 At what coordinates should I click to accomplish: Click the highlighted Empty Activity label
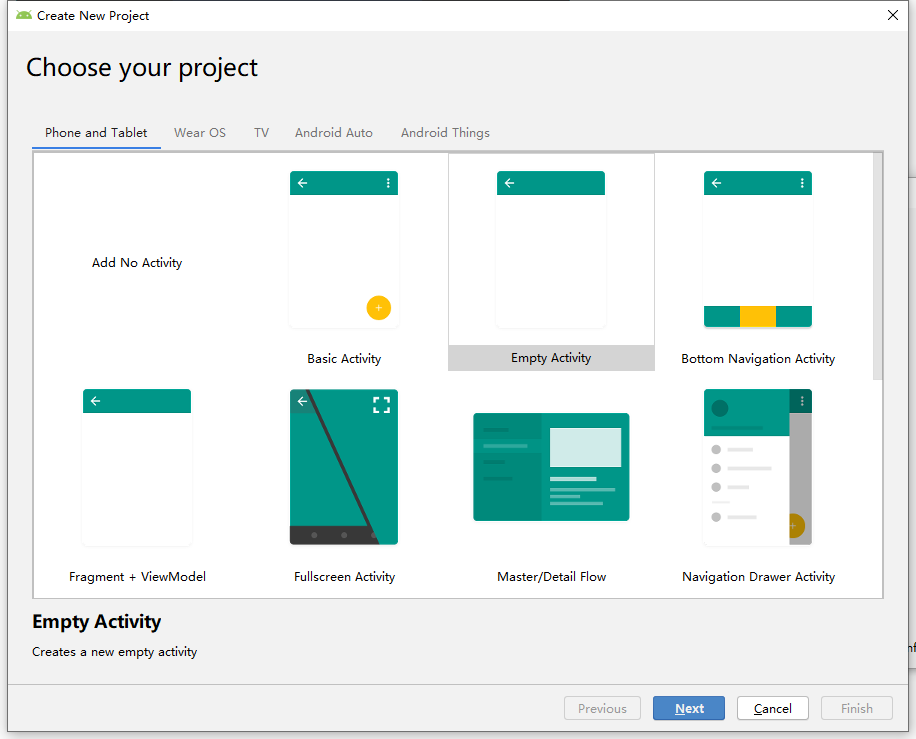pos(551,358)
